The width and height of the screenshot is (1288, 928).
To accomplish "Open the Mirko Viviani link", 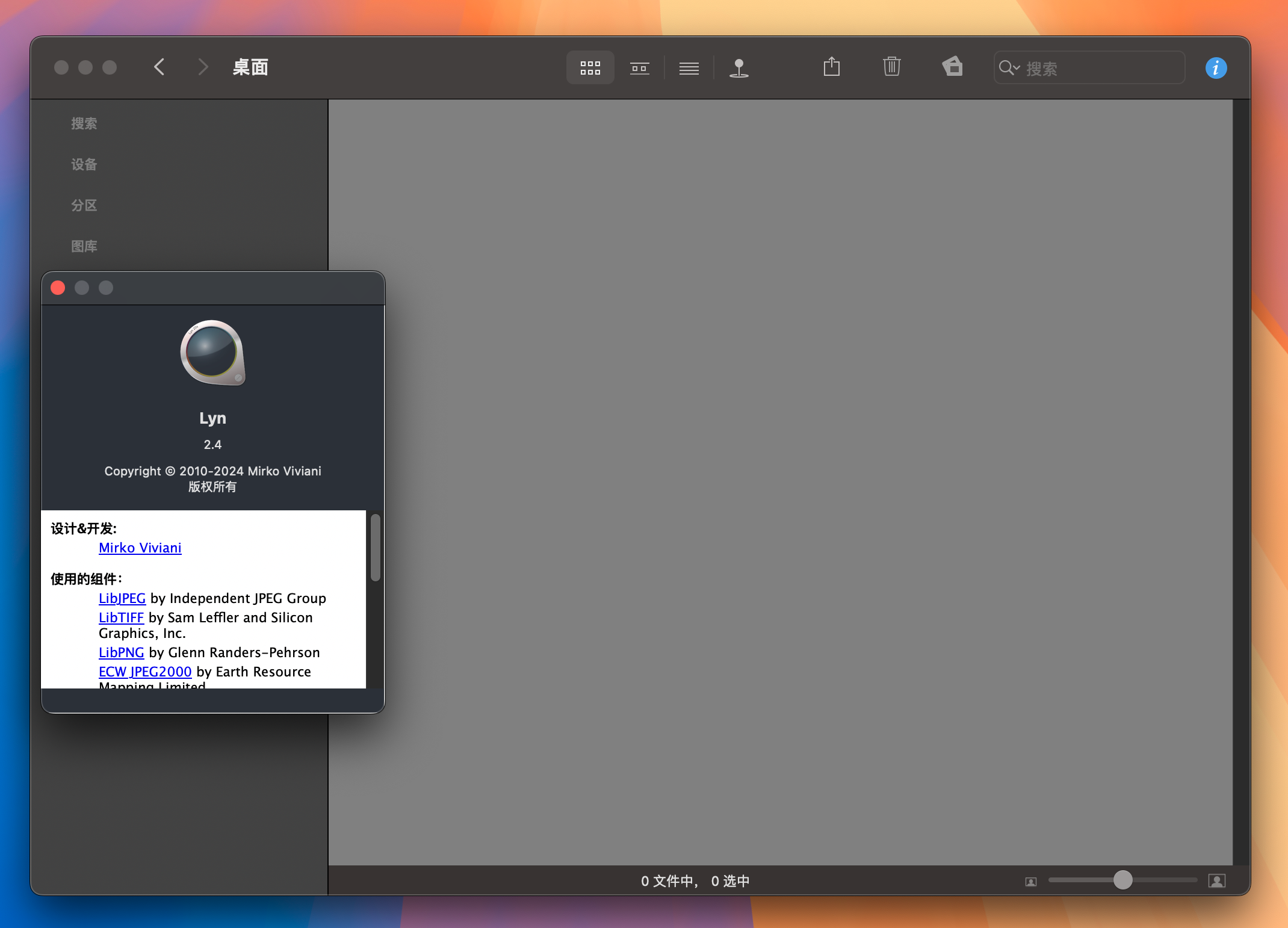I will coord(140,548).
